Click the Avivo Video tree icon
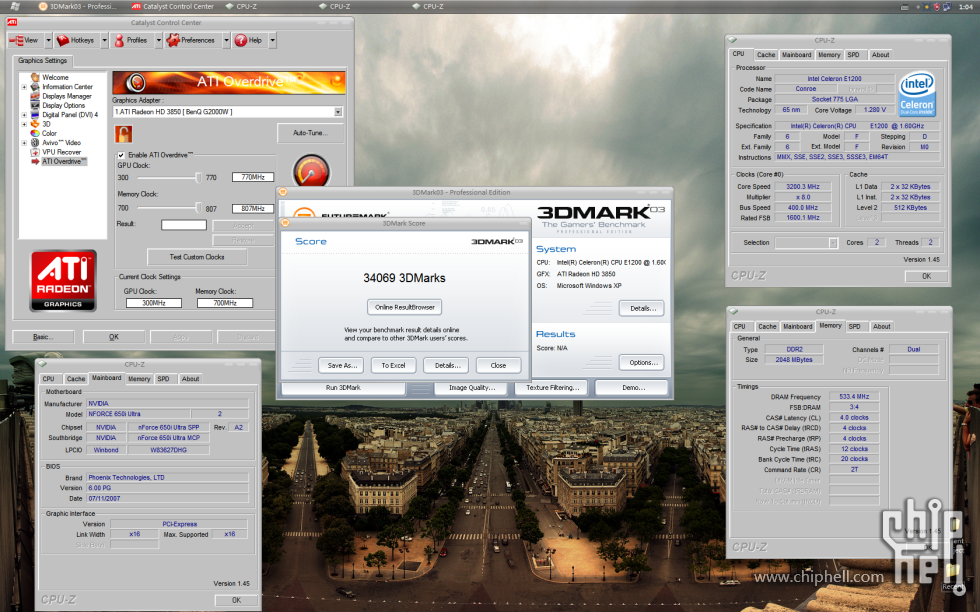 pos(35,143)
